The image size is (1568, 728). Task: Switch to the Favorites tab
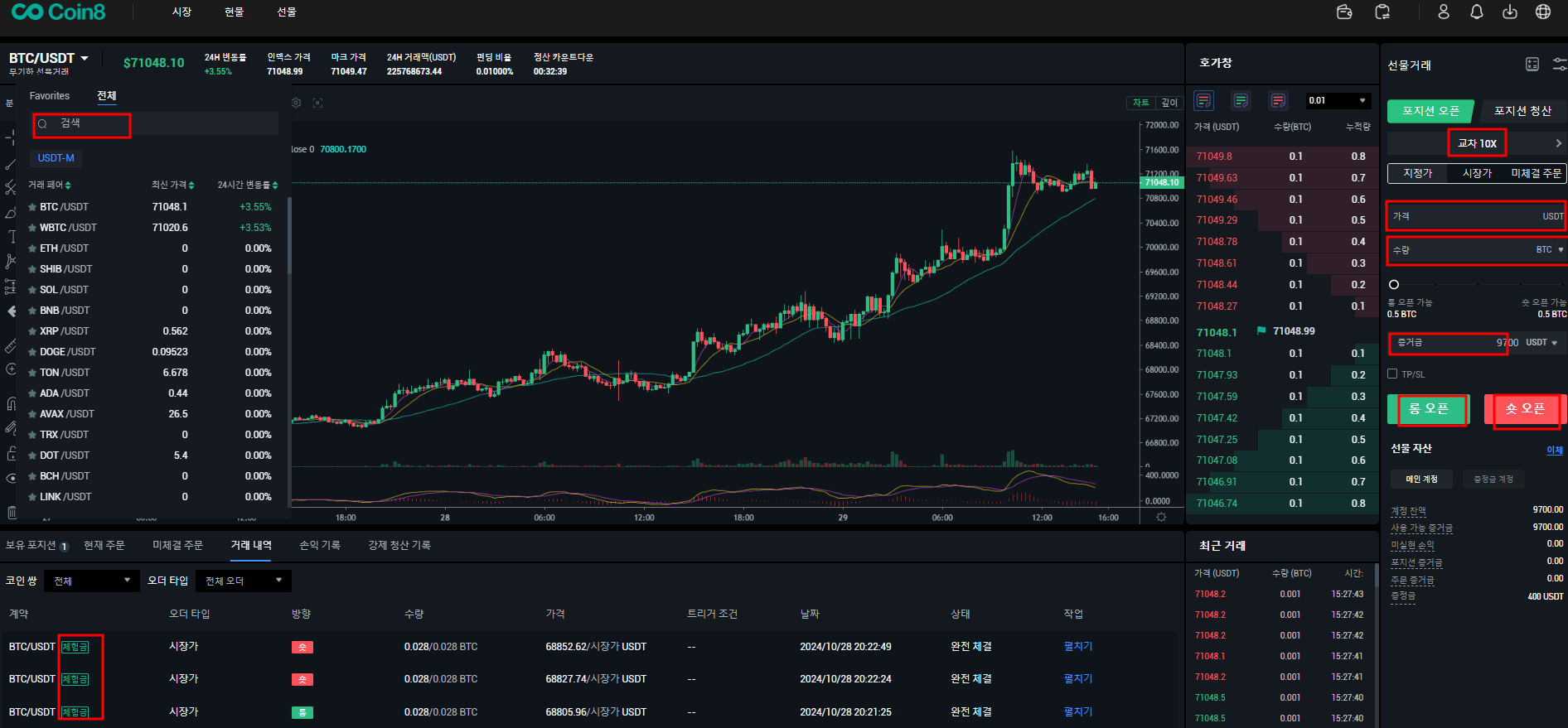point(50,96)
